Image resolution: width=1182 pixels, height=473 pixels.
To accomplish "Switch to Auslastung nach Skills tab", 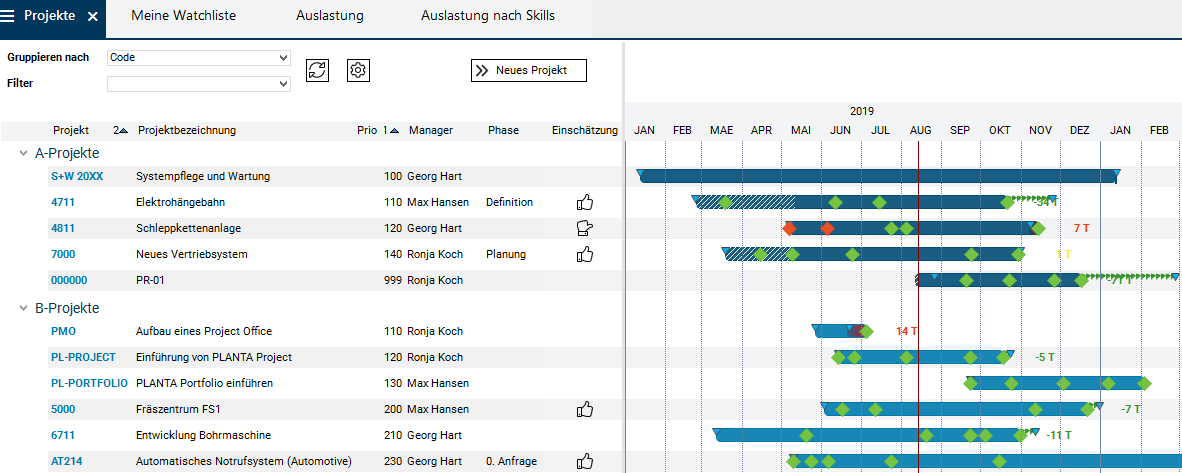I will point(488,16).
